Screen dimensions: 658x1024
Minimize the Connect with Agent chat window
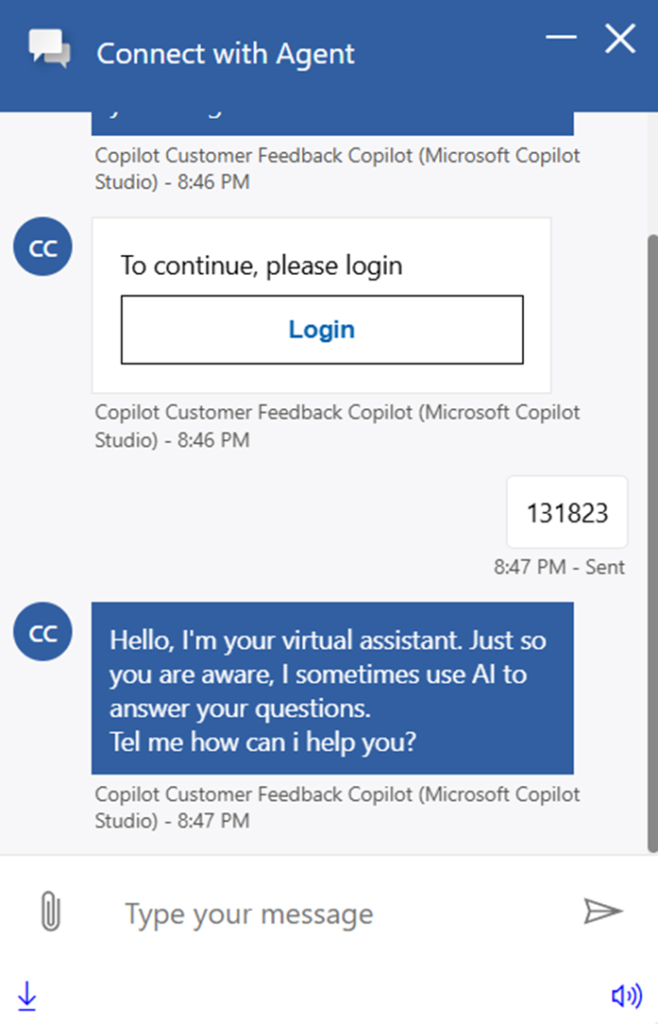pos(561,38)
